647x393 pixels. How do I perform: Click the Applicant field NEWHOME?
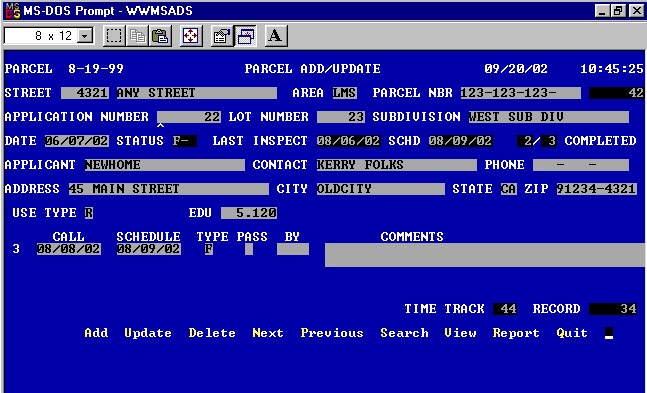tap(165, 165)
